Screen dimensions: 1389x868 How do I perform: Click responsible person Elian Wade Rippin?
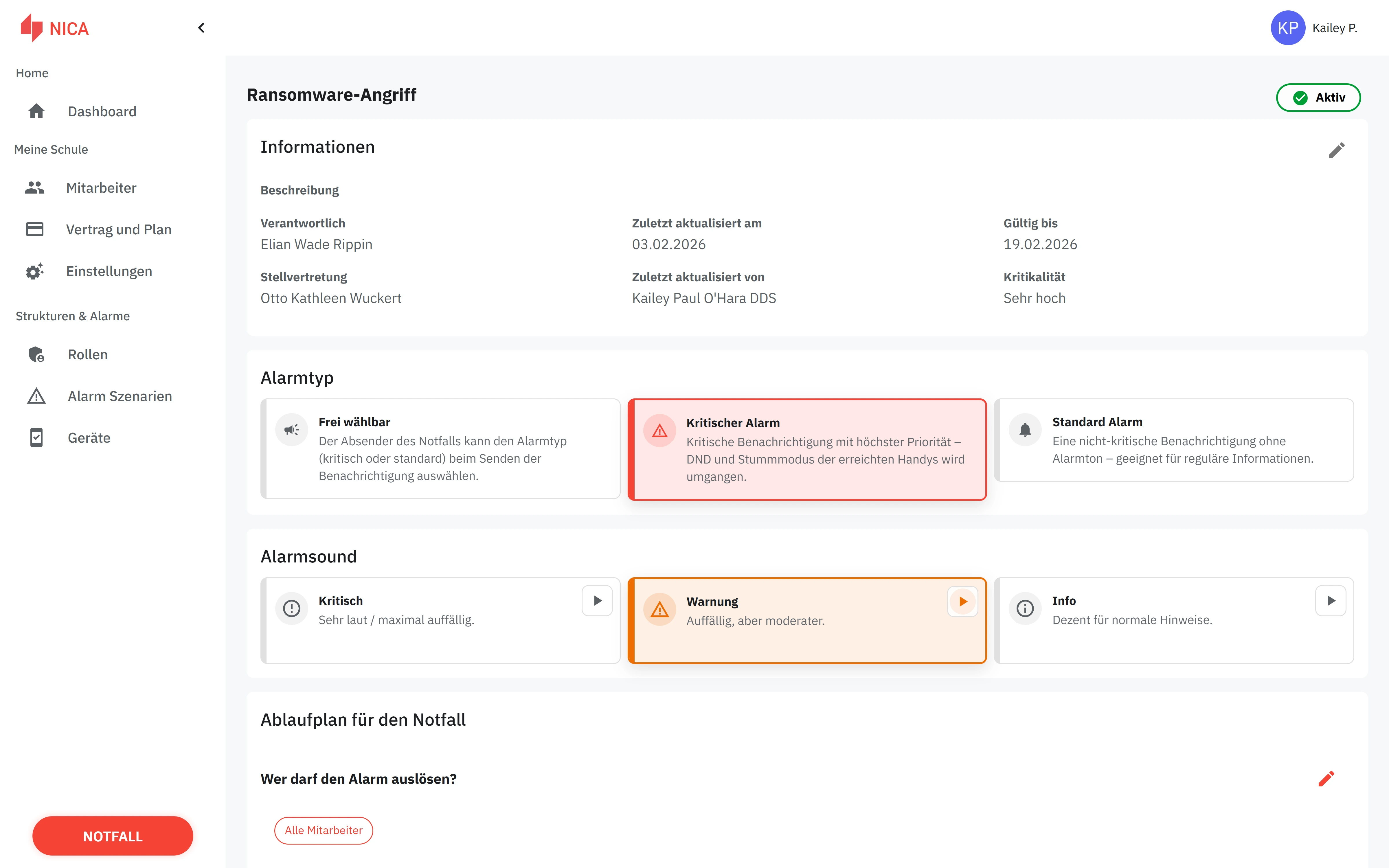click(316, 244)
